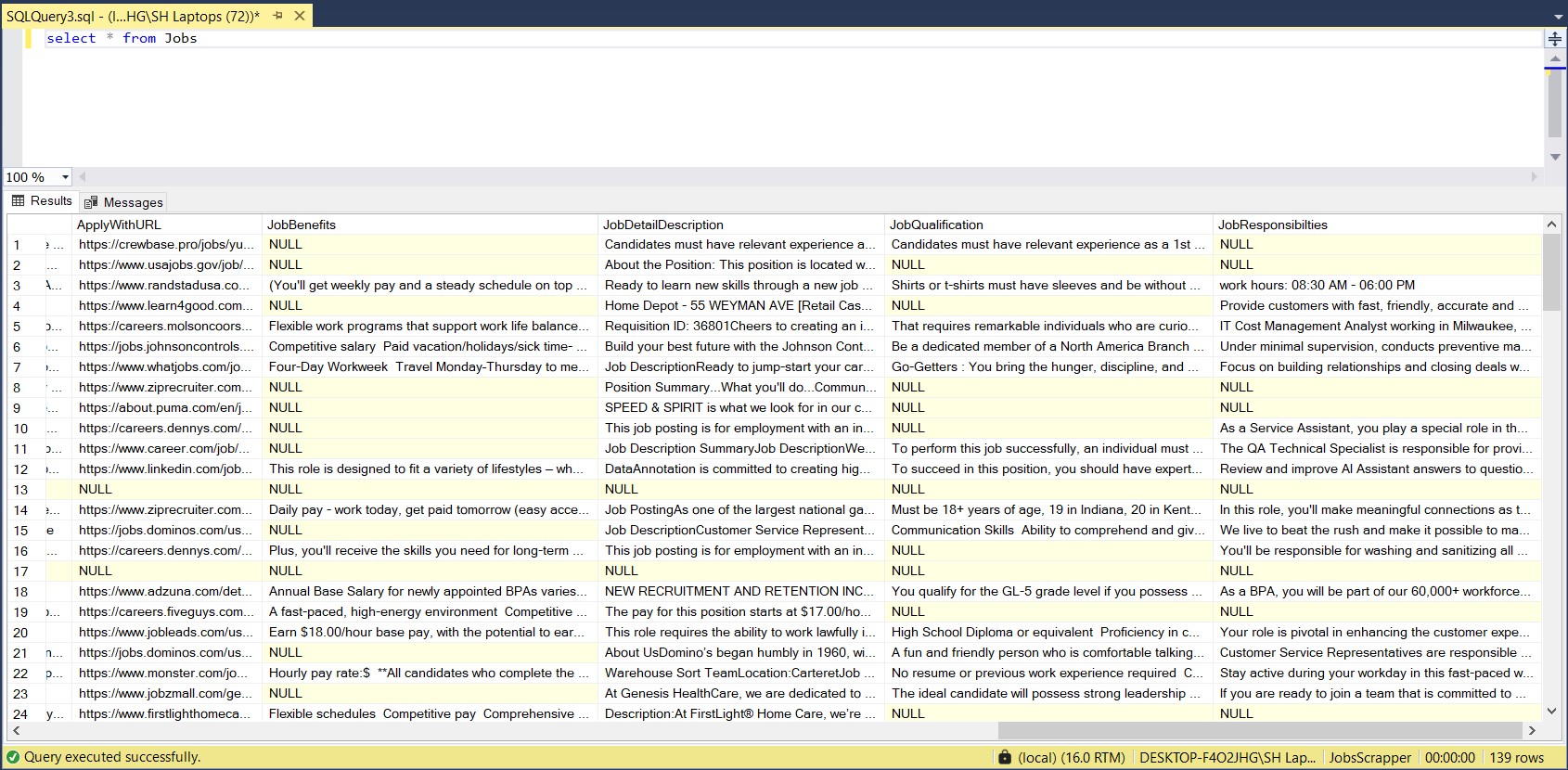This screenshot has width=1568, height=770.
Task: Select row 13 by its row number
Action: point(20,490)
